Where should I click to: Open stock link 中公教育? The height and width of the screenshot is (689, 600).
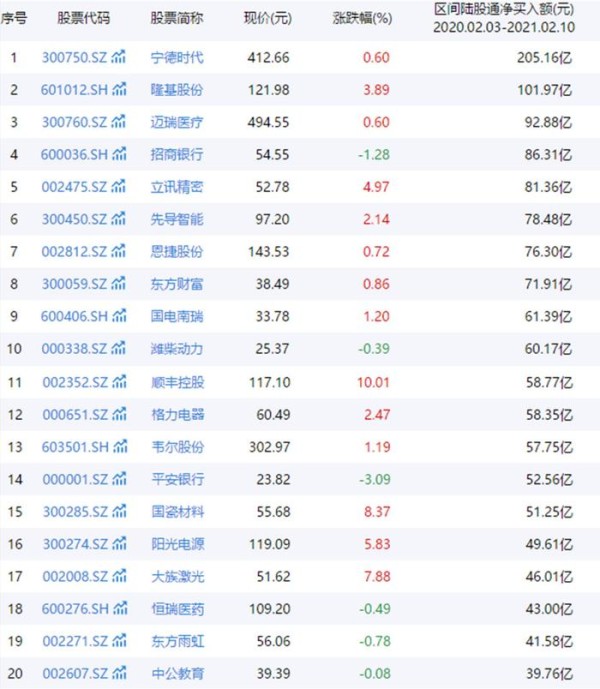click(178, 674)
